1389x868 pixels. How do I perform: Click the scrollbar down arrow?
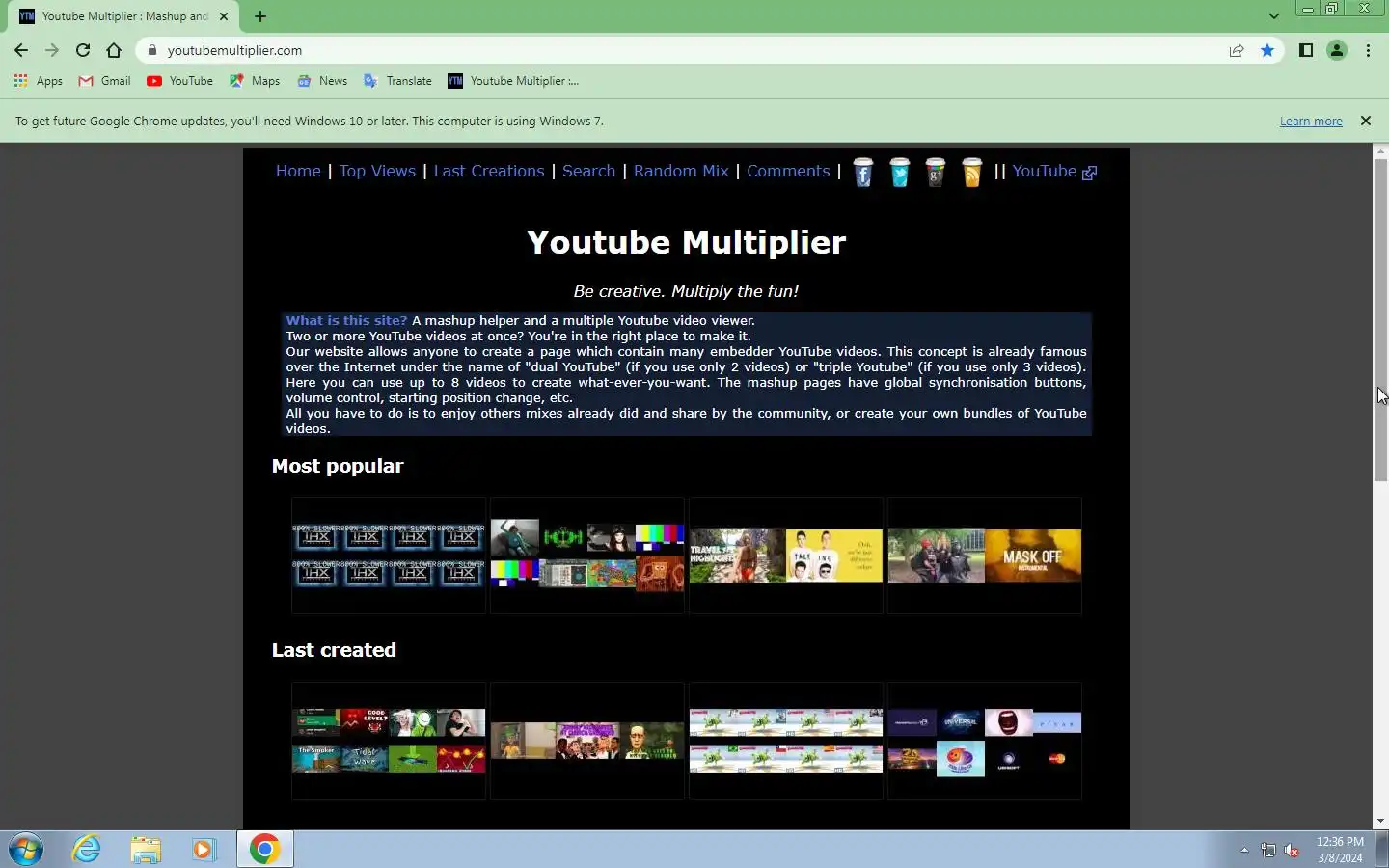pyautogui.click(x=1380, y=821)
